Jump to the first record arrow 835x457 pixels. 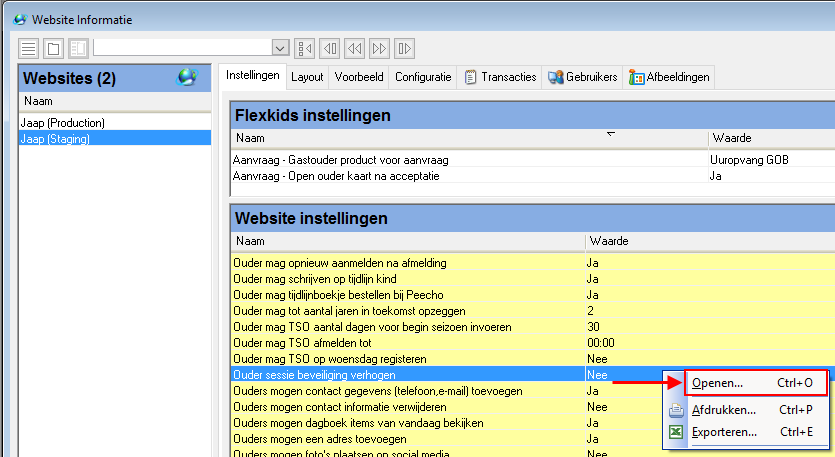pos(306,48)
